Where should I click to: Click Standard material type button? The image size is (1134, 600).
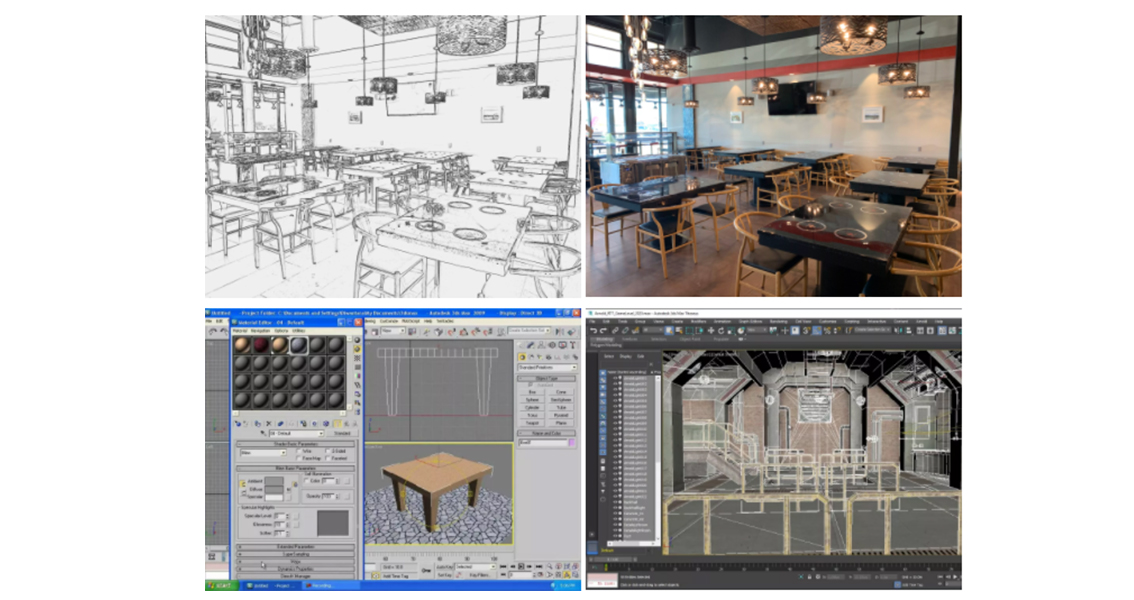coord(342,433)
